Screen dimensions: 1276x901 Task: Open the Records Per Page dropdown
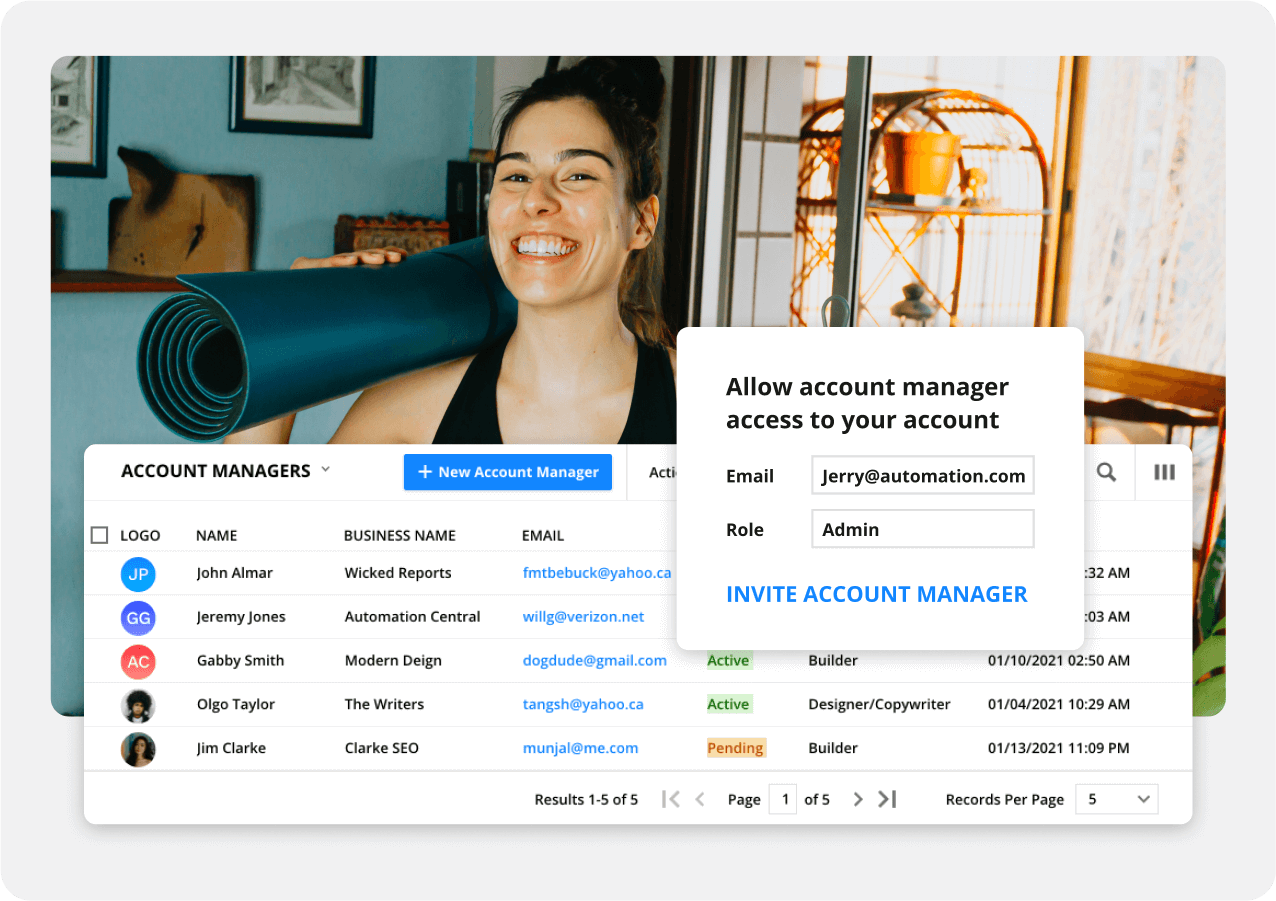click(x=1117, y=799)
